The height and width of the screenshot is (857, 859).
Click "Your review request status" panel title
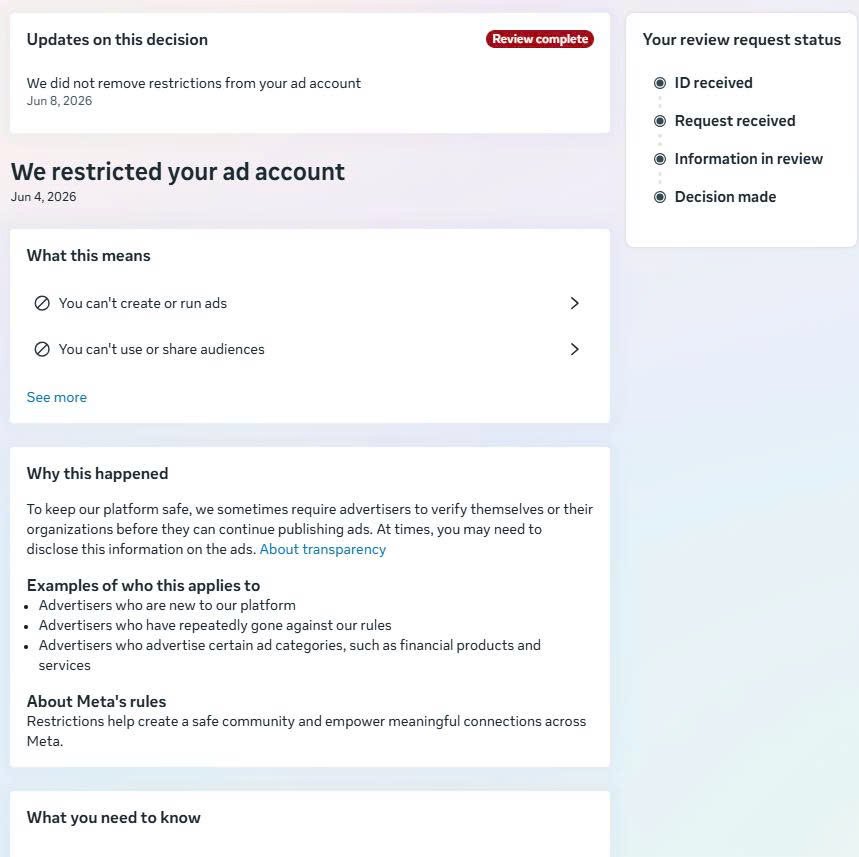[742, 39]
